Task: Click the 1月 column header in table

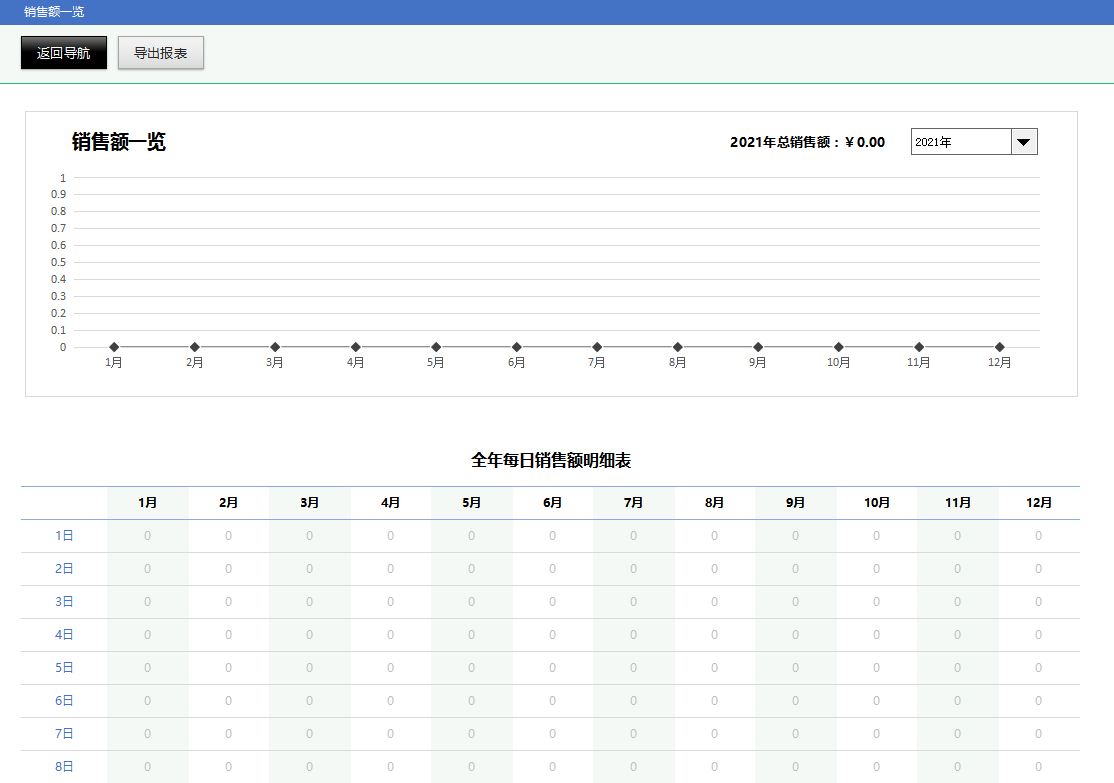Action: 148,502
